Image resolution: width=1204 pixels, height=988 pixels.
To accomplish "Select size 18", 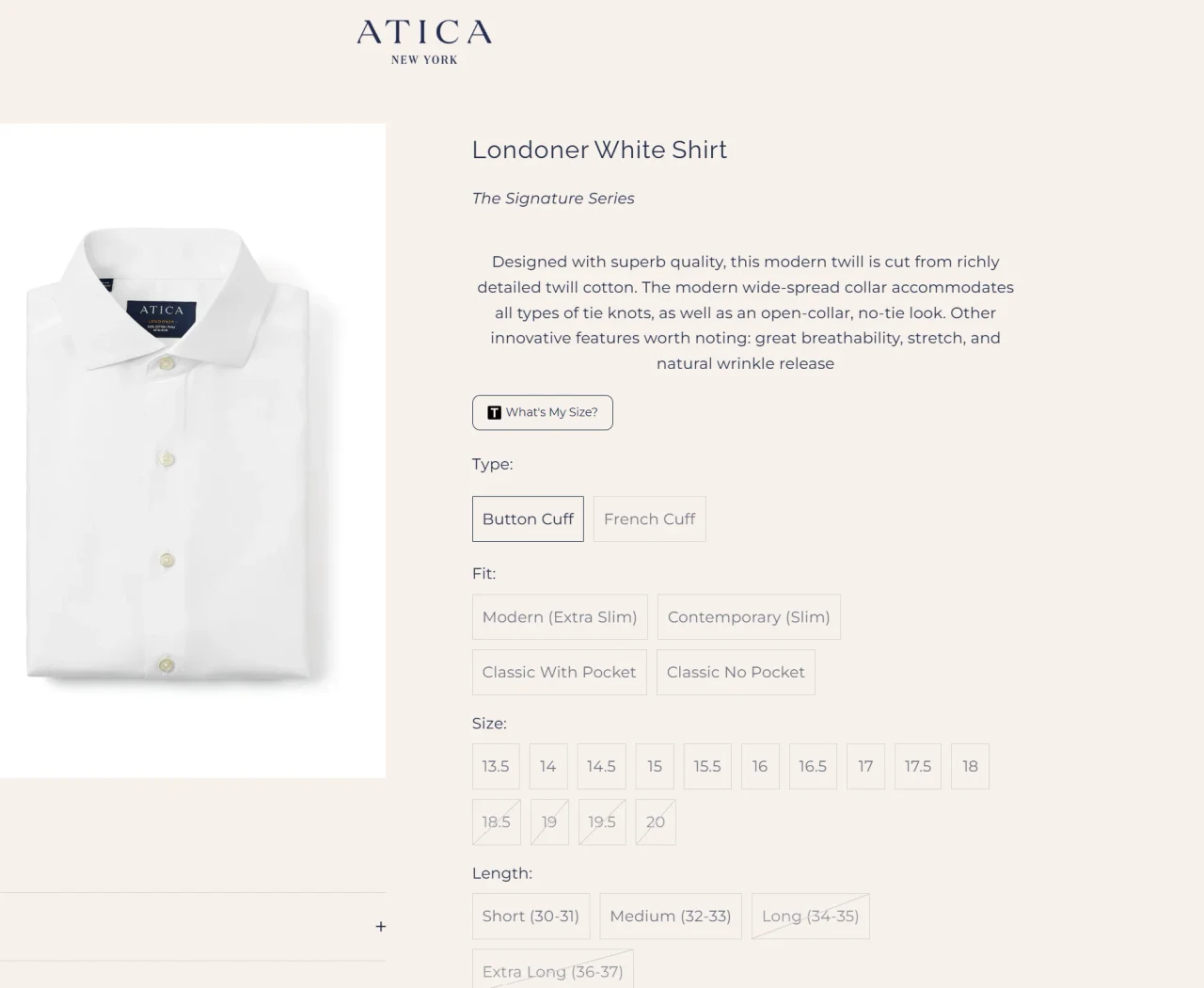I will 970,766.
